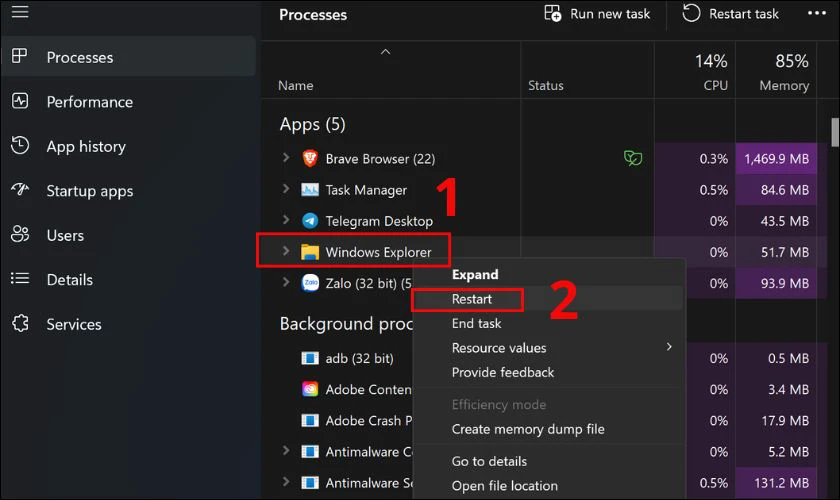Expand the Telegram Desktop process group
The width and height of the screenshot is (840, 500).
pos(286,220)
